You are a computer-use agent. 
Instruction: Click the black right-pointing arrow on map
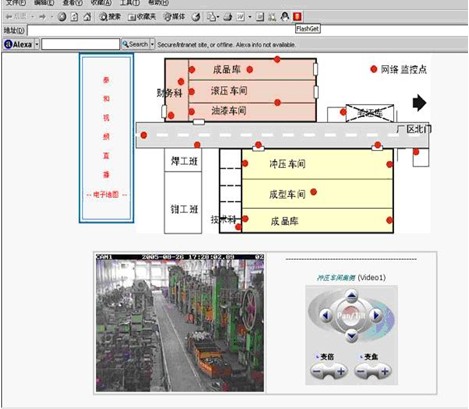[419, 102]
